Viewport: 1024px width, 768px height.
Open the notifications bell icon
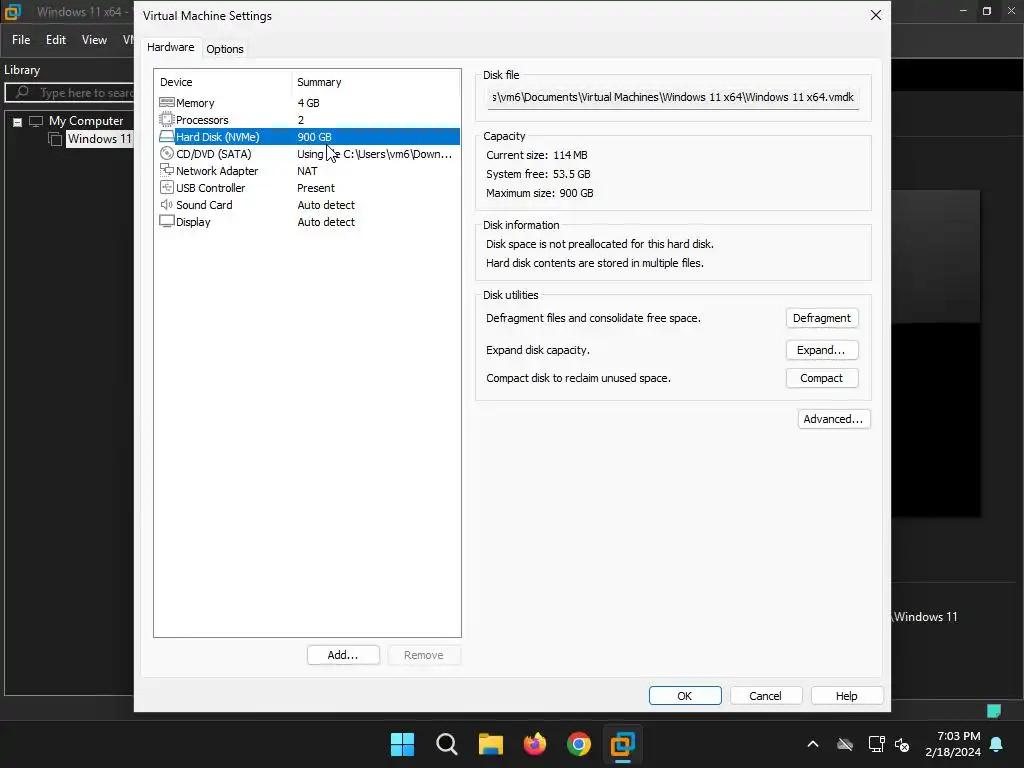tap(997, 744)
